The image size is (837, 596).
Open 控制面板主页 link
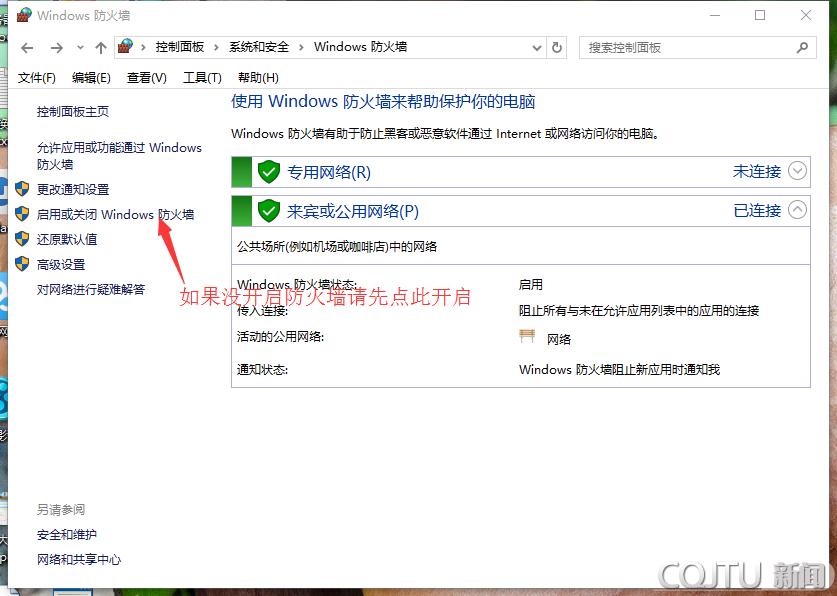[73, 112]
